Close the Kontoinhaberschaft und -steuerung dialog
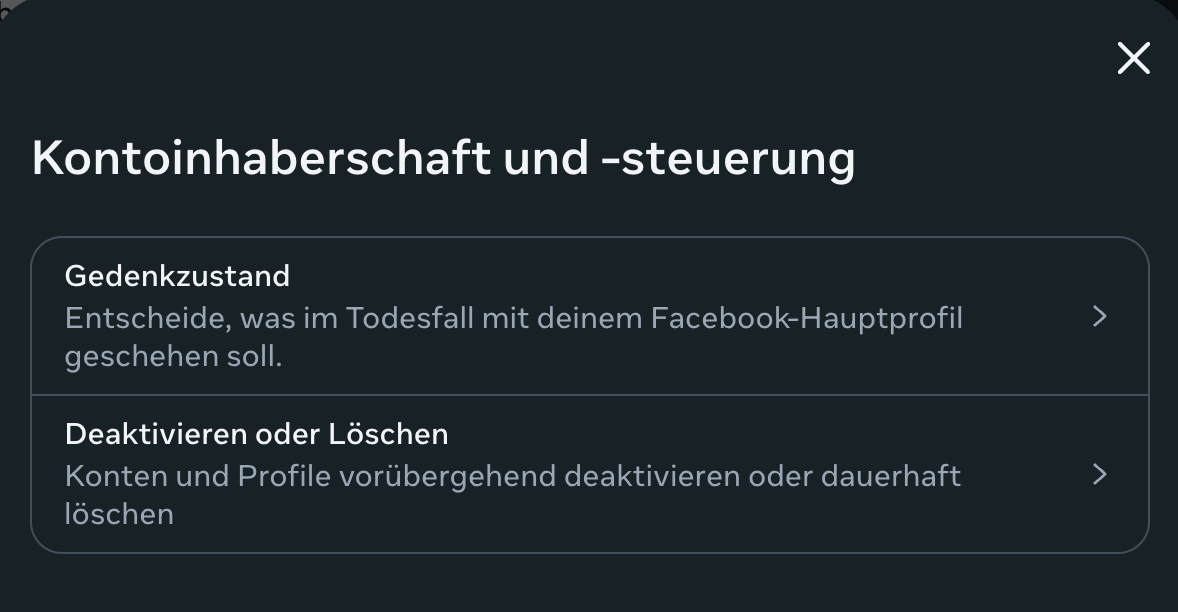 click(x=1133, y=59)
